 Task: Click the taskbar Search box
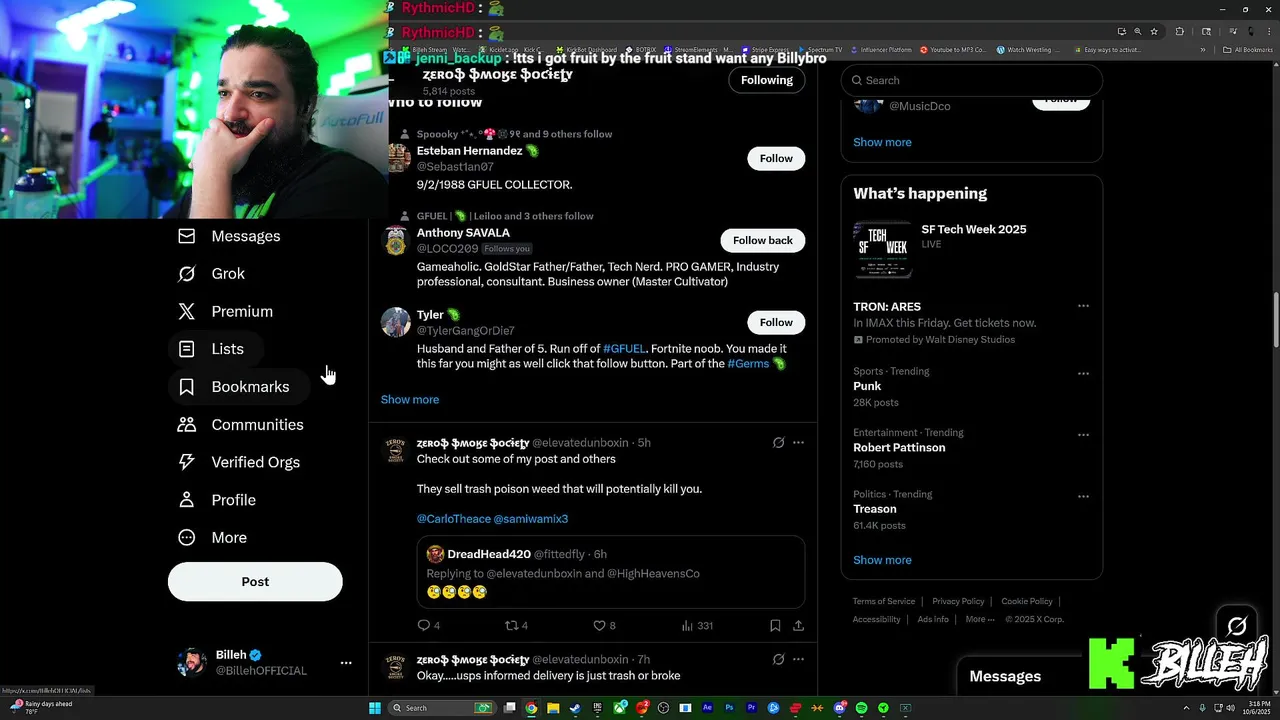pyautogui.click(x=441, y=708)
